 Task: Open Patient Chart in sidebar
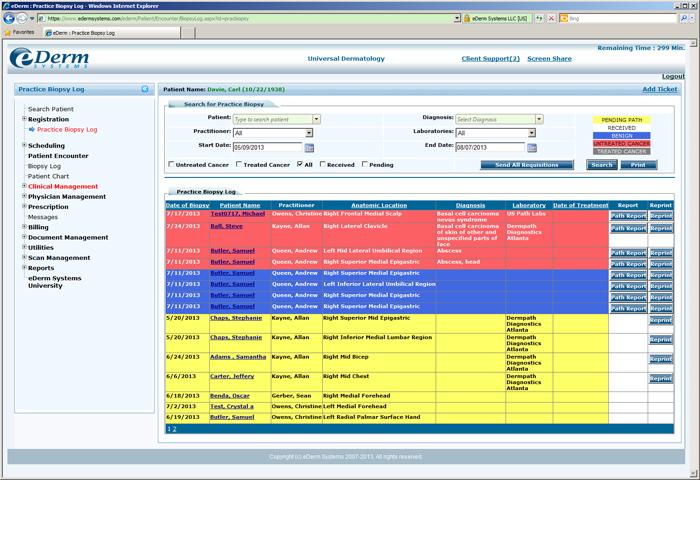coord(48,176)
